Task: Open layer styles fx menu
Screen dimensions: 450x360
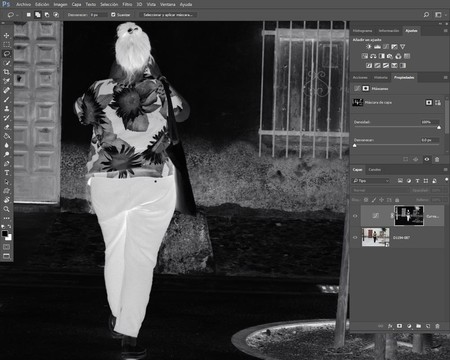Action: coord(390,326)
